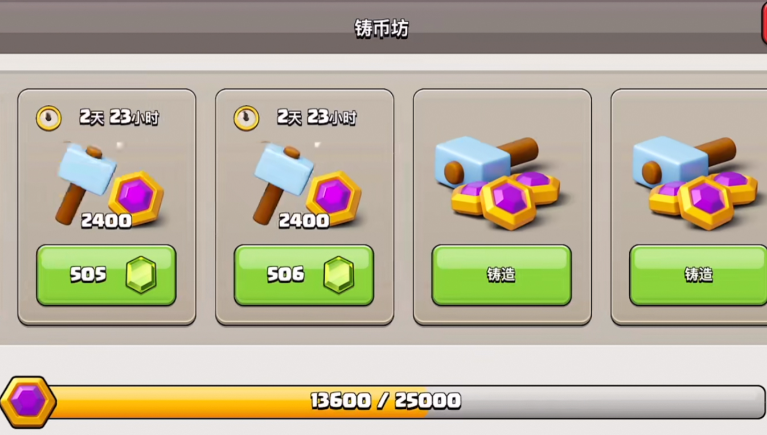Click the second card's 2天 23小时 timer text
Screen dimensions: 767x435
(x=316, y=117)
